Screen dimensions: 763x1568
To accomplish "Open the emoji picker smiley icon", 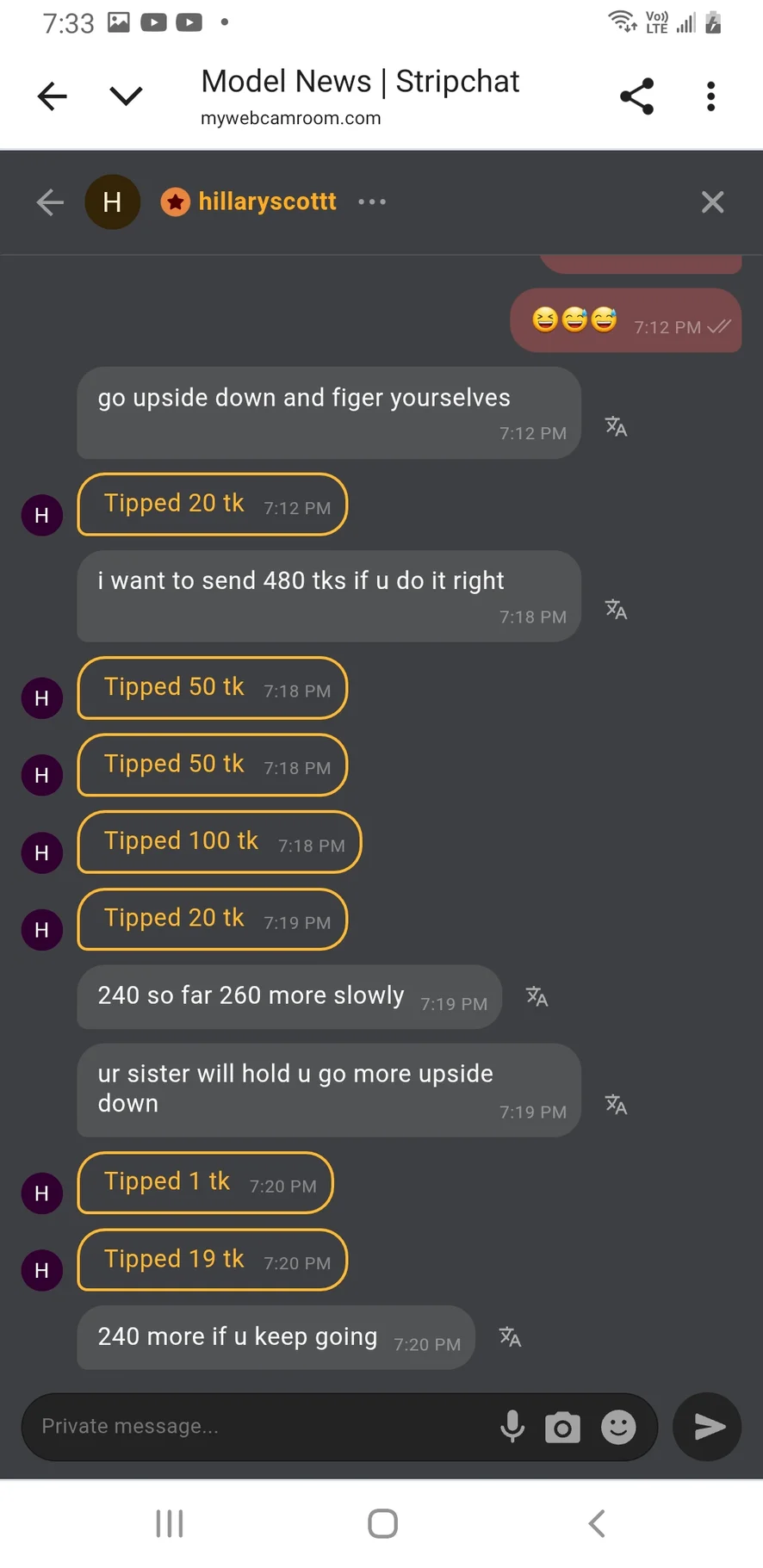I will point(617,1427).
